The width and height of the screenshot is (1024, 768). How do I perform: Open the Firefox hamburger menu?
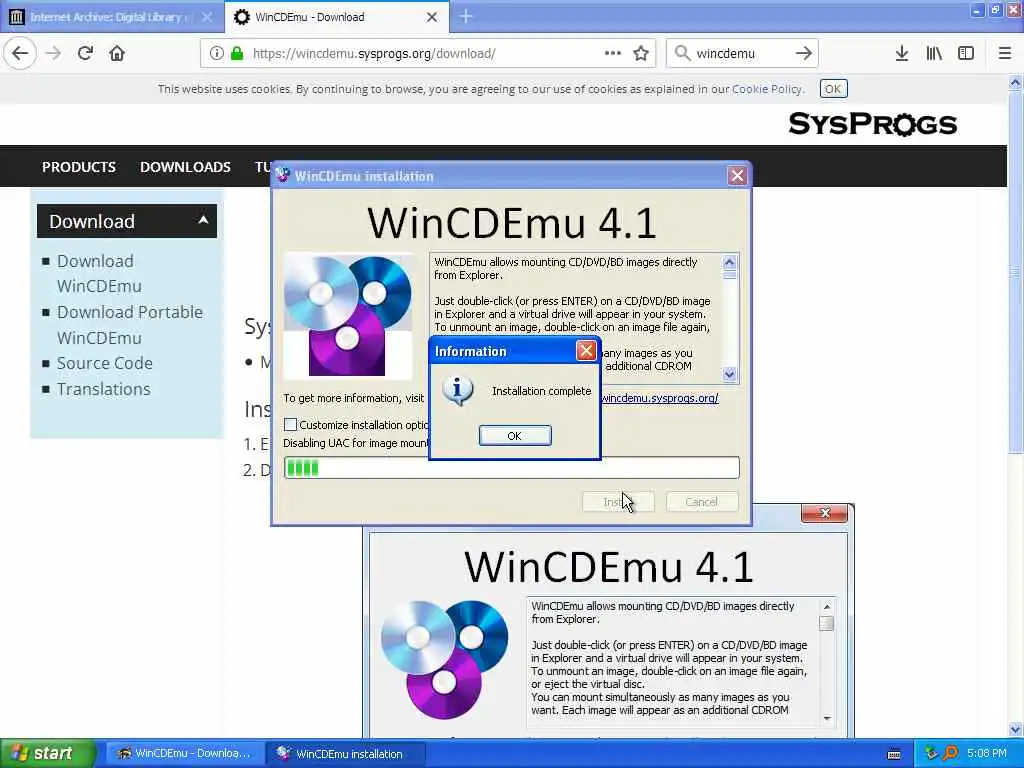pos(1005,54)
